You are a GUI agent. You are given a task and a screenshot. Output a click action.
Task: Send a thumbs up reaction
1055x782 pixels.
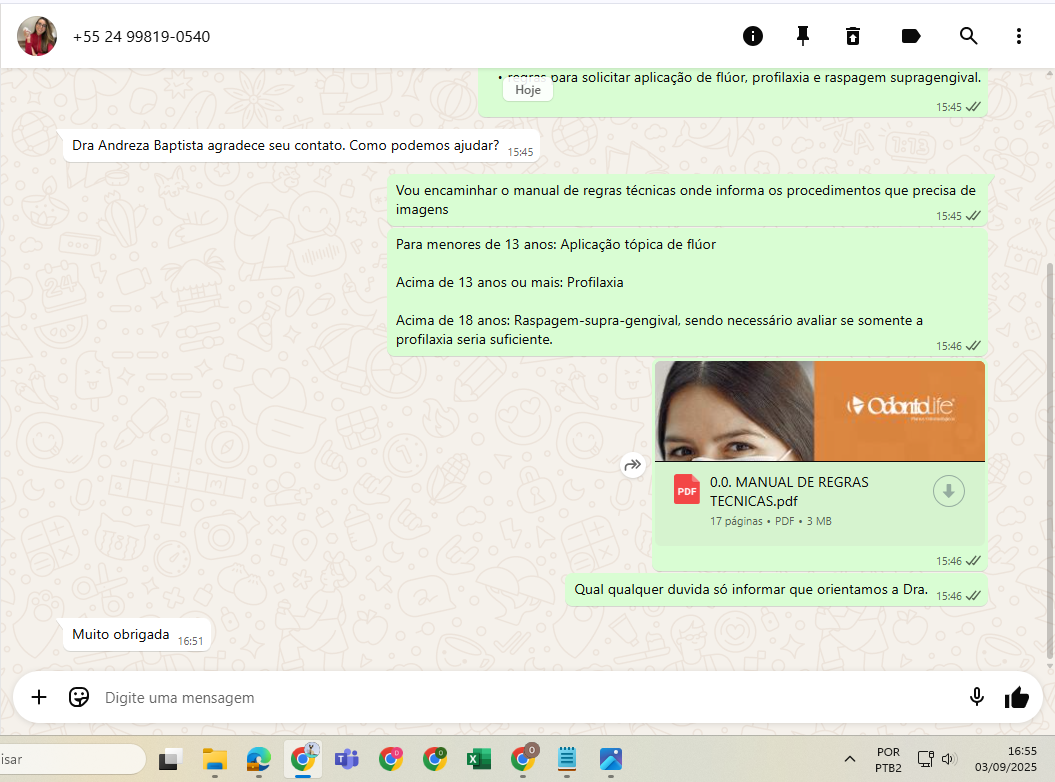tap(1016, 698)
